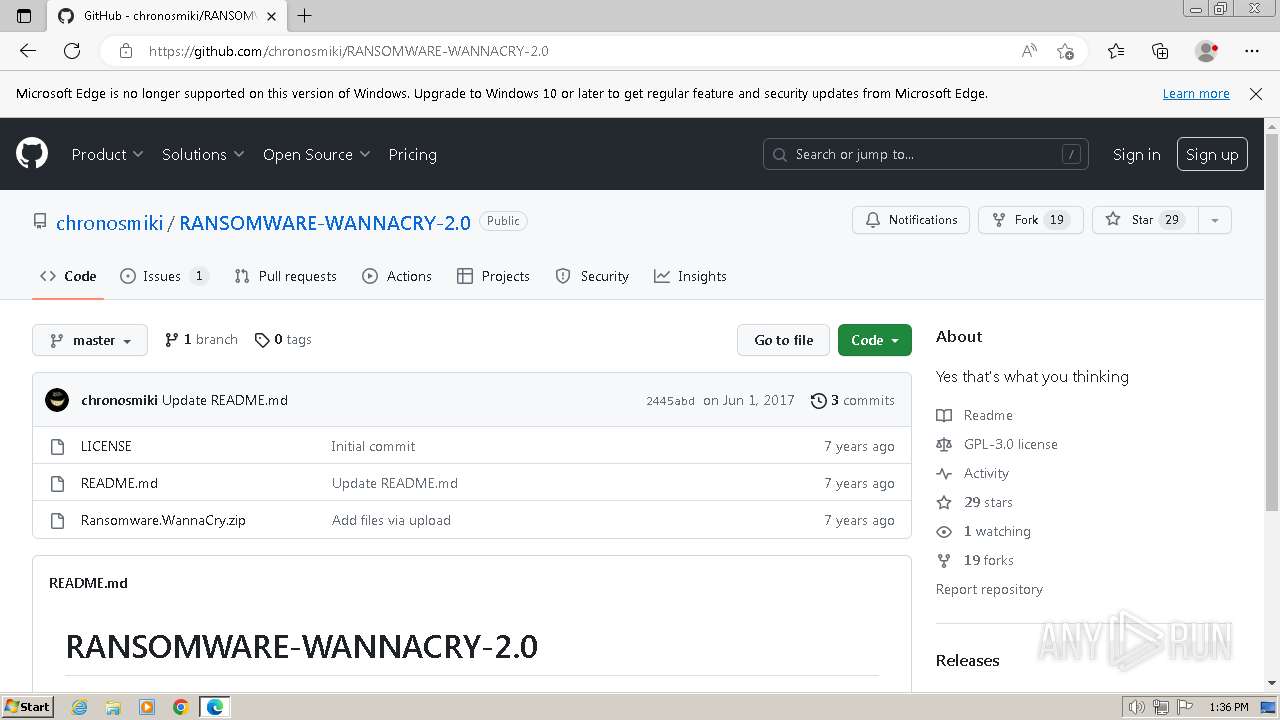Image resolution: width=1280 pixels, height=720 pixels.
Task: Open new tab with plus icon
Action: pos(304,16)
